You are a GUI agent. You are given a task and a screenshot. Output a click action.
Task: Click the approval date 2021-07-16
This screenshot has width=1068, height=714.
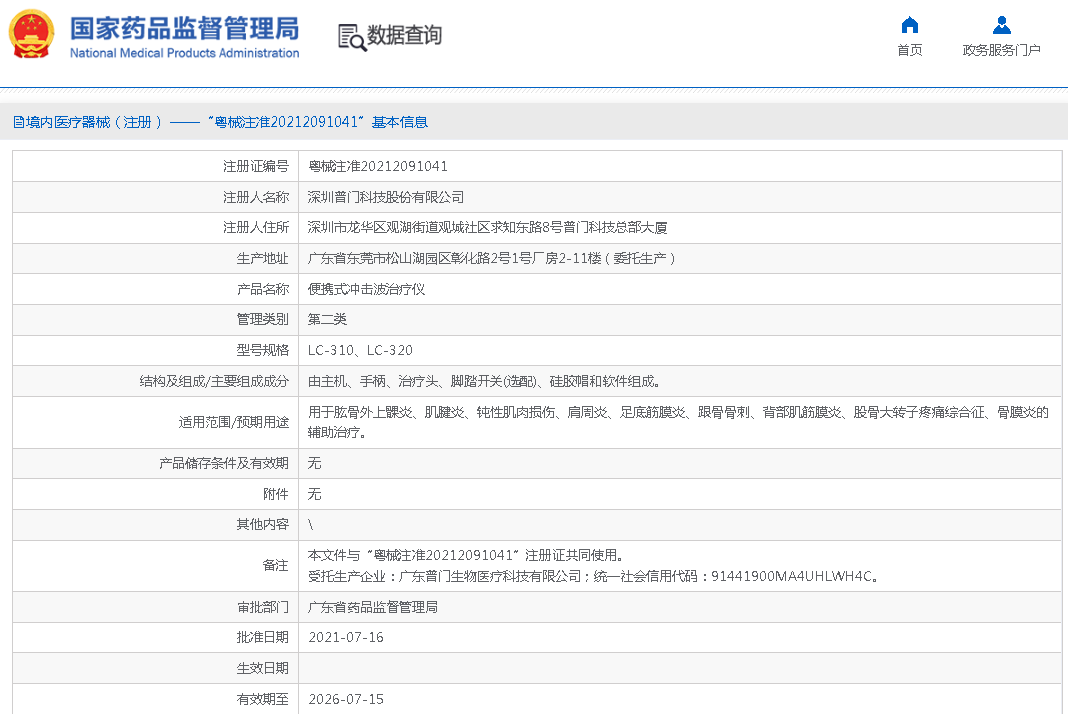[345, 637]
